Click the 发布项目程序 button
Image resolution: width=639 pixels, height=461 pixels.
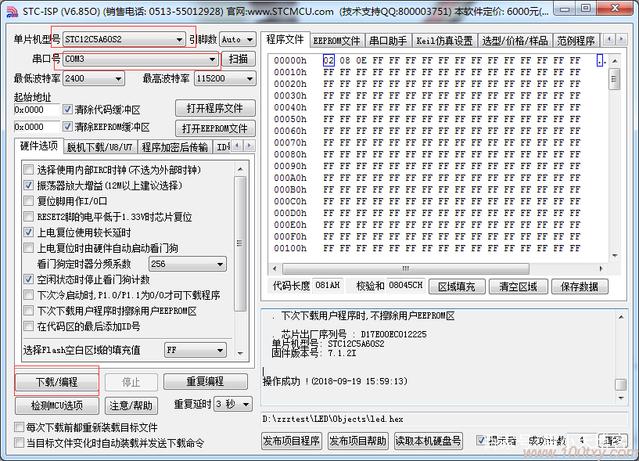click(291, 441)
